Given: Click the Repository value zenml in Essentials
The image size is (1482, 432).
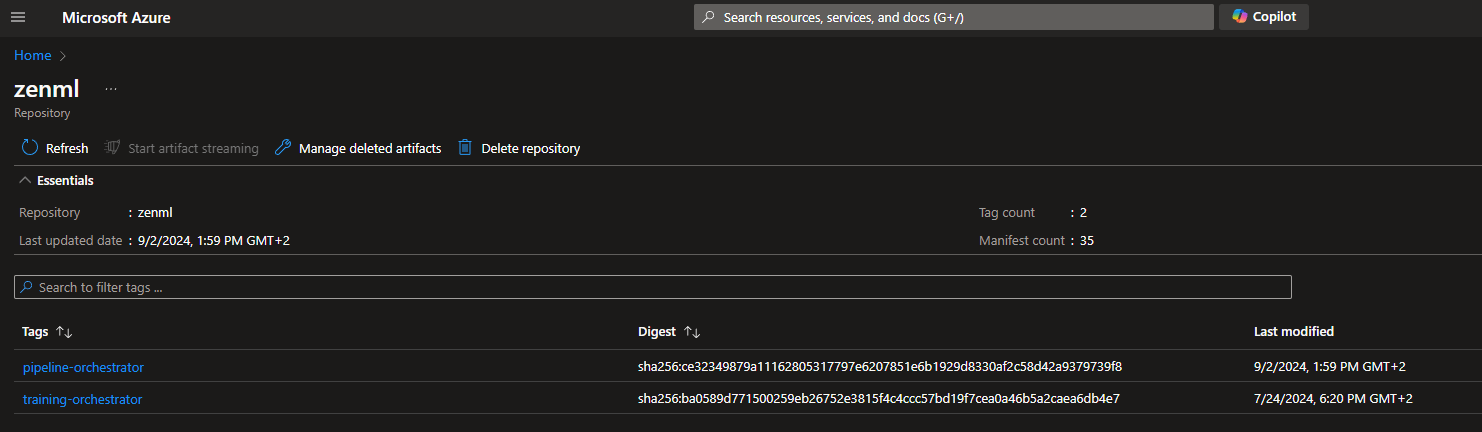Looking at the screenshot, I should (155, 213).
